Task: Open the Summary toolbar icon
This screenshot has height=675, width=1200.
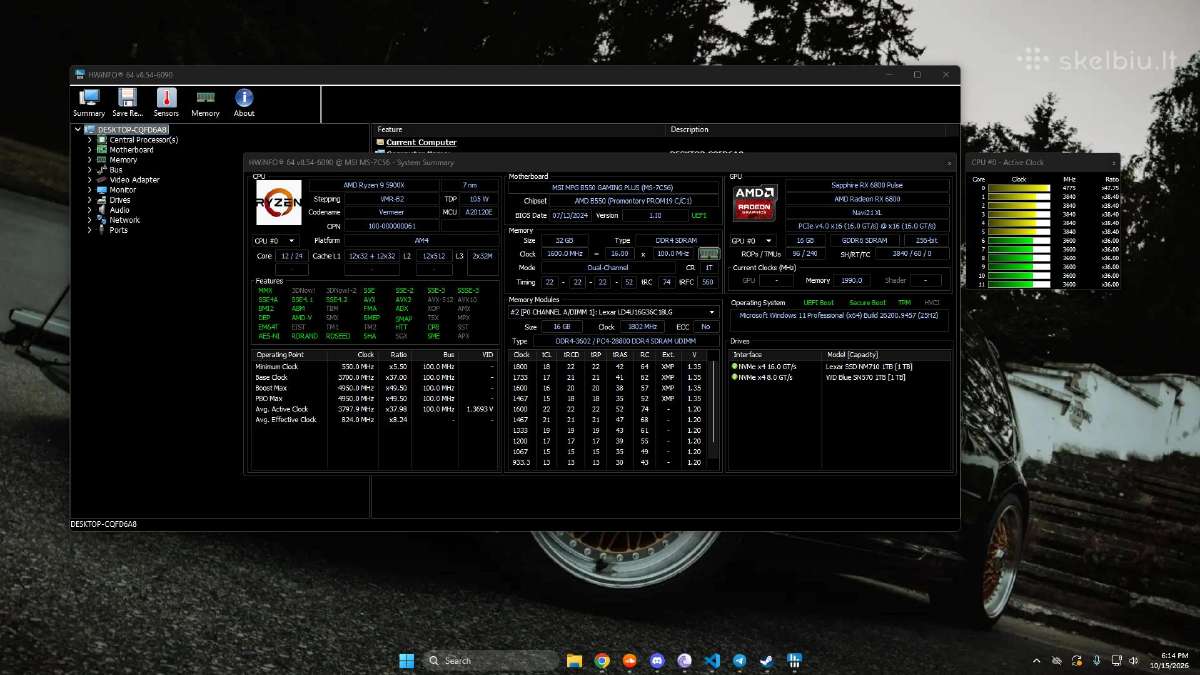Action: [x=88, y=102]
